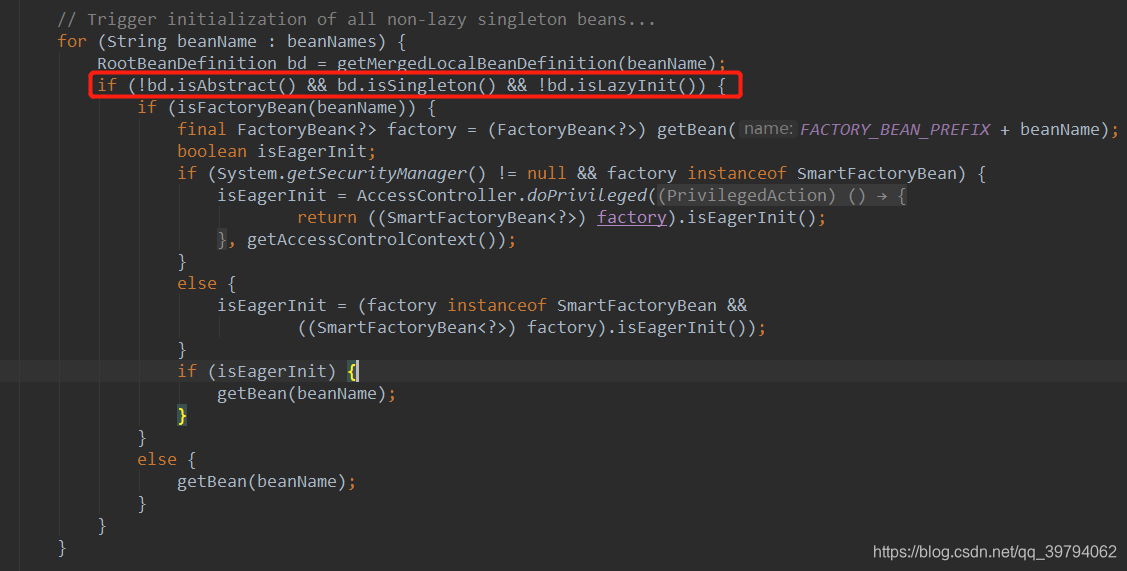
Task: Click "isEagerInit;" in the boolean declaration
Action: point(317,151)
